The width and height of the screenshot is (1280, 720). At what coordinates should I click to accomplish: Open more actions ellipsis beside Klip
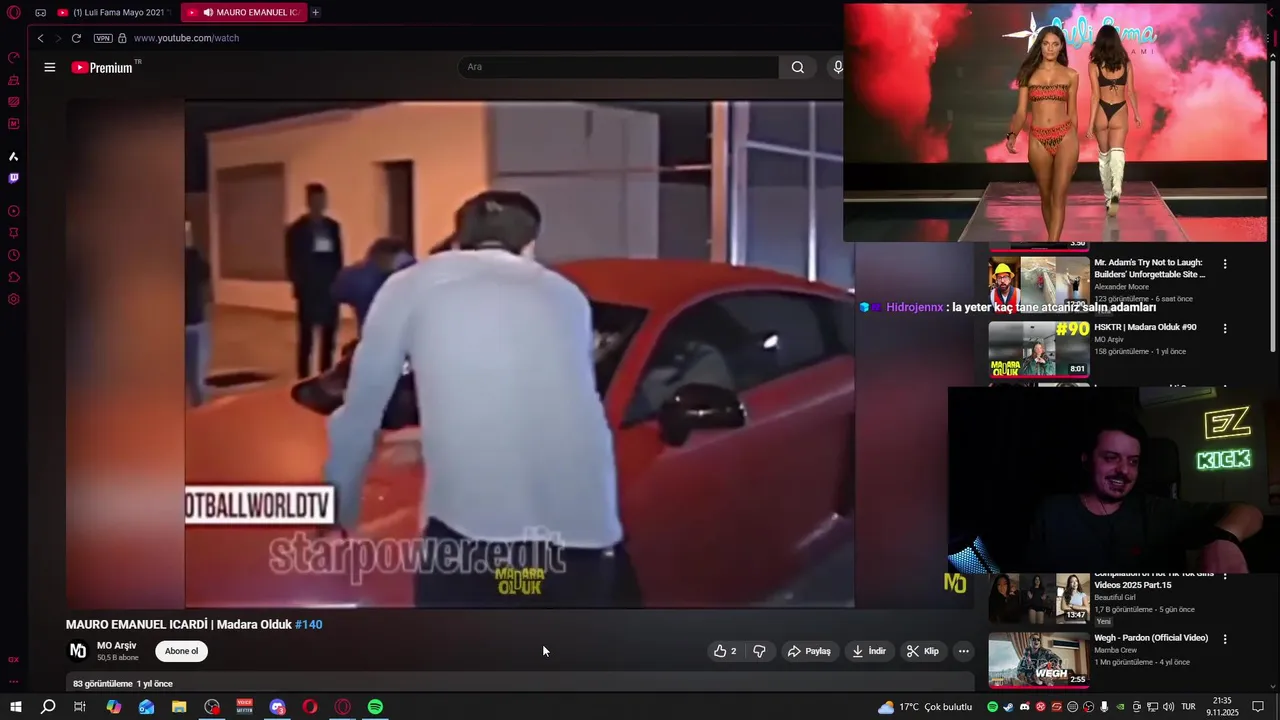click(963, 651)
